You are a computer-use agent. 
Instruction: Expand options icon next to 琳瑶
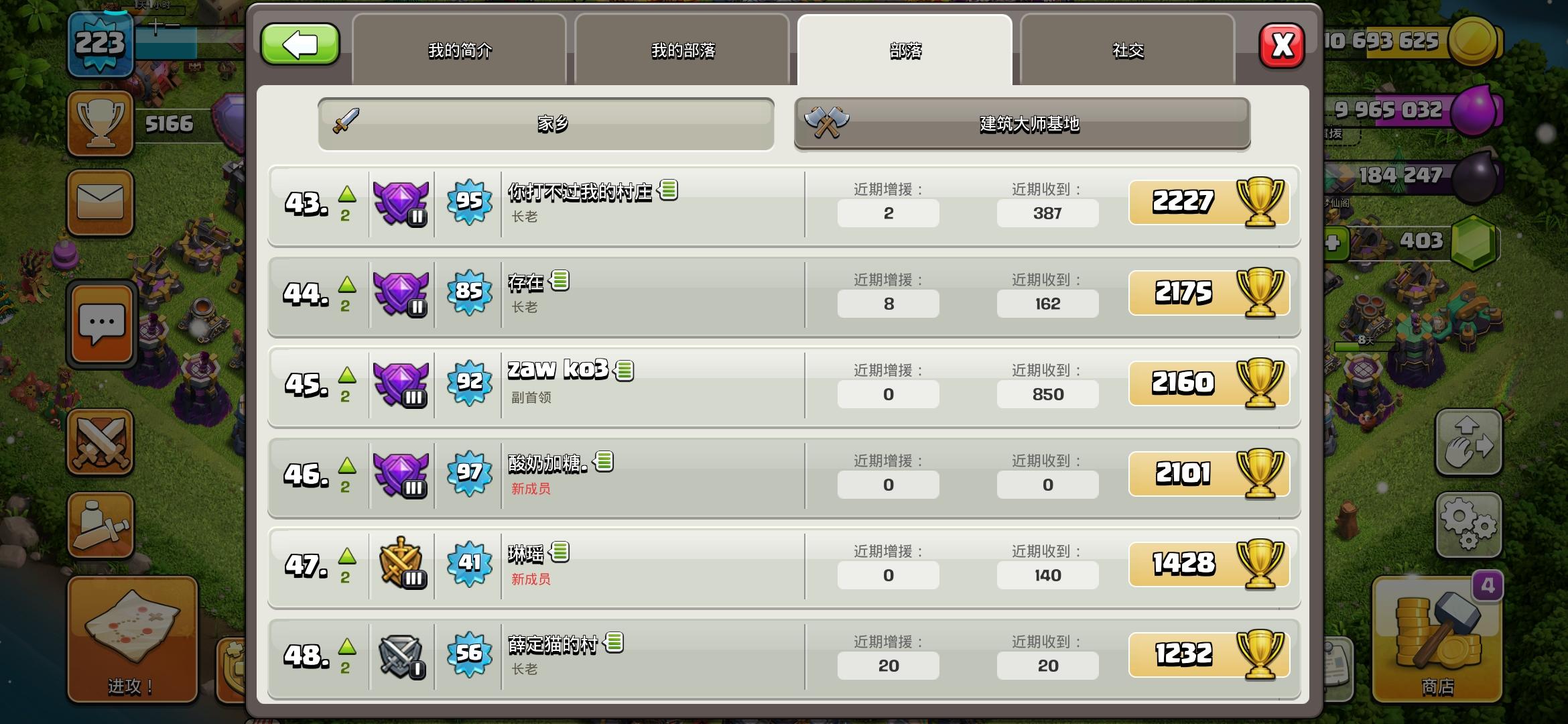(559, 552)
